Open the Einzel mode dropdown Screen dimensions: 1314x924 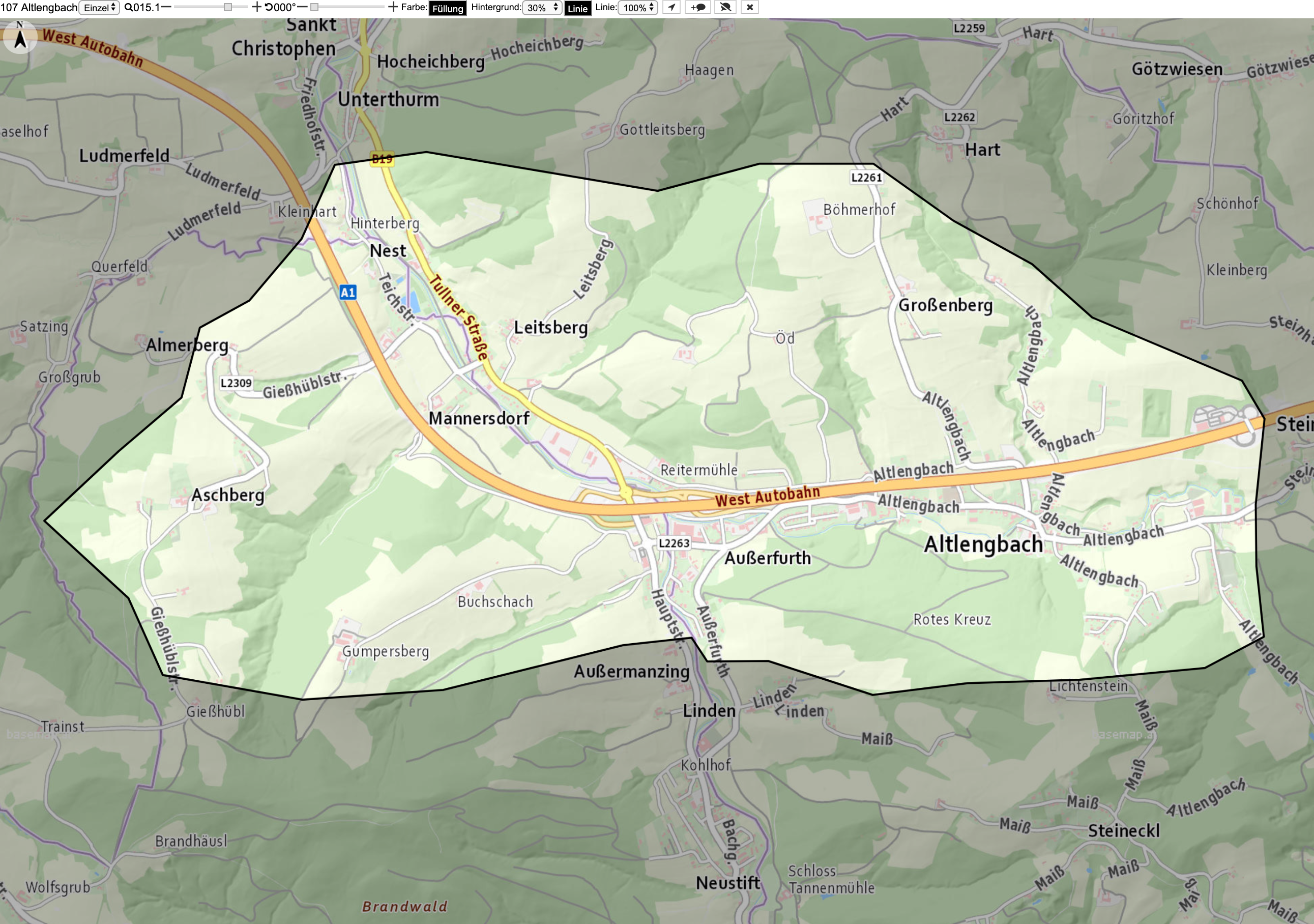pyautogui.click(x=99, y=8)
